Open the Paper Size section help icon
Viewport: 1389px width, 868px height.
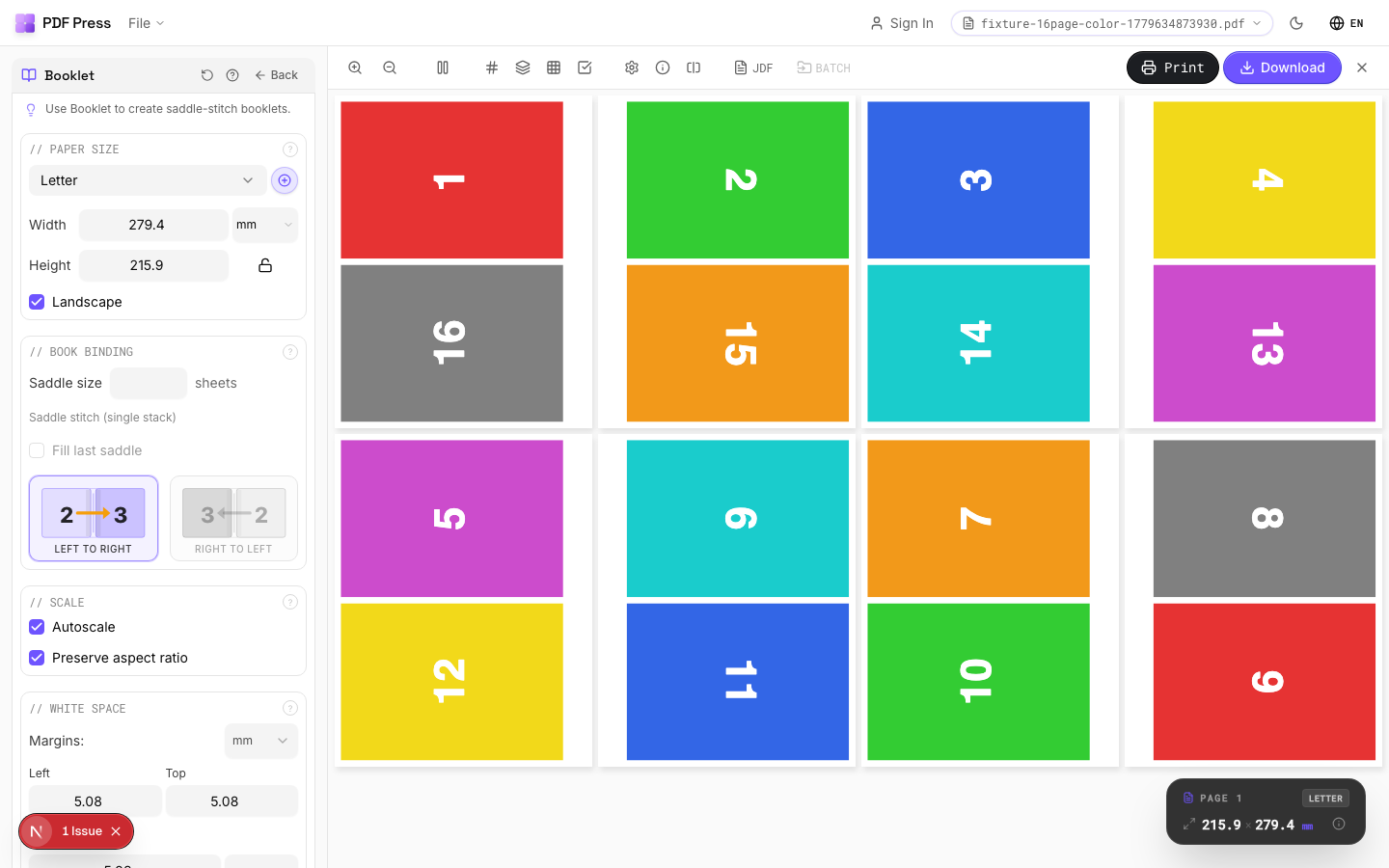click(x=289, y=149)
